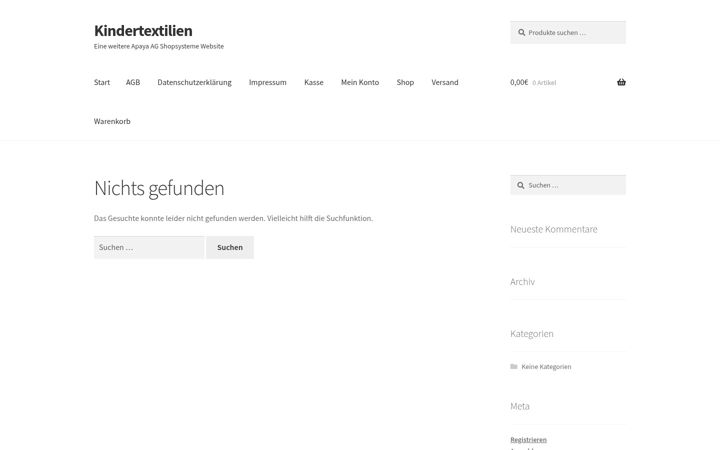The width and height of the screenshot is (720, 450).
Task: Click the Nichts gefunden heading
Action: pyautogui.click(x=159, y=188)
